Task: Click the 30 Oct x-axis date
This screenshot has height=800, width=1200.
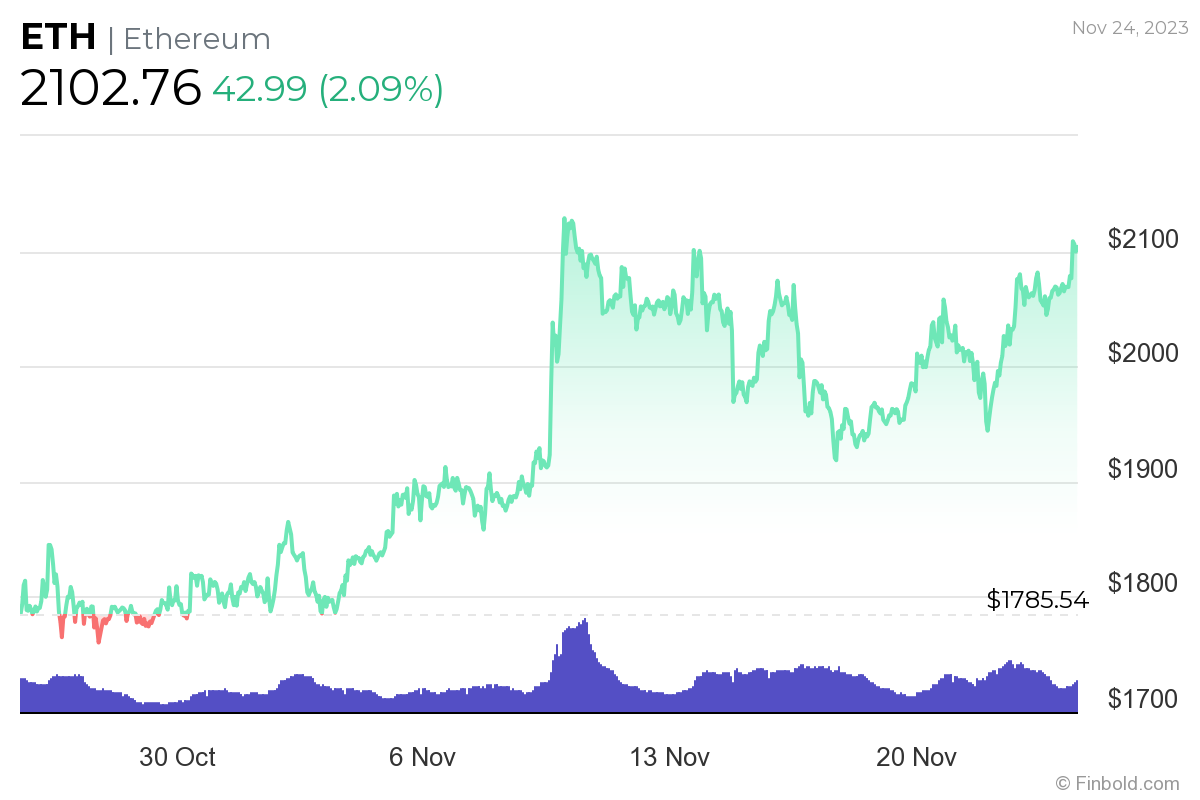Action: [177, 757]
